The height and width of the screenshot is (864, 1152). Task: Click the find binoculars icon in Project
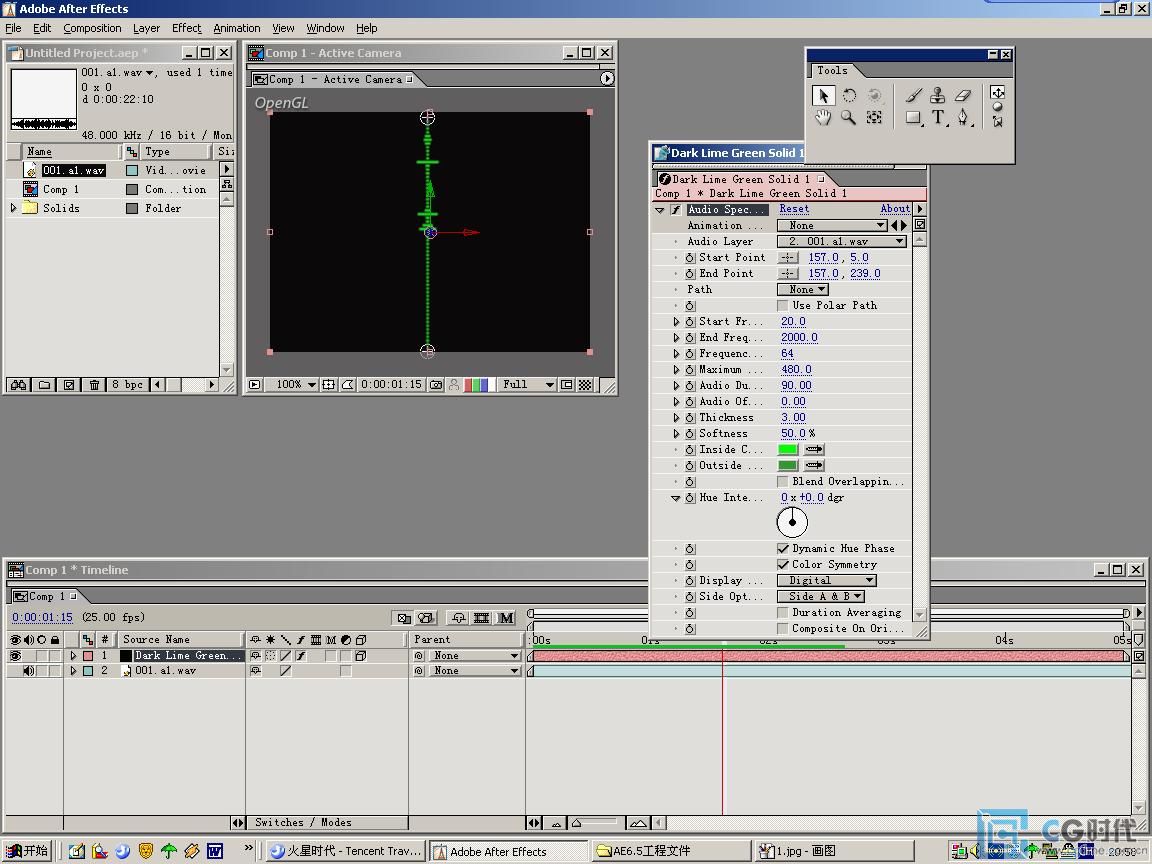point(18,384)
